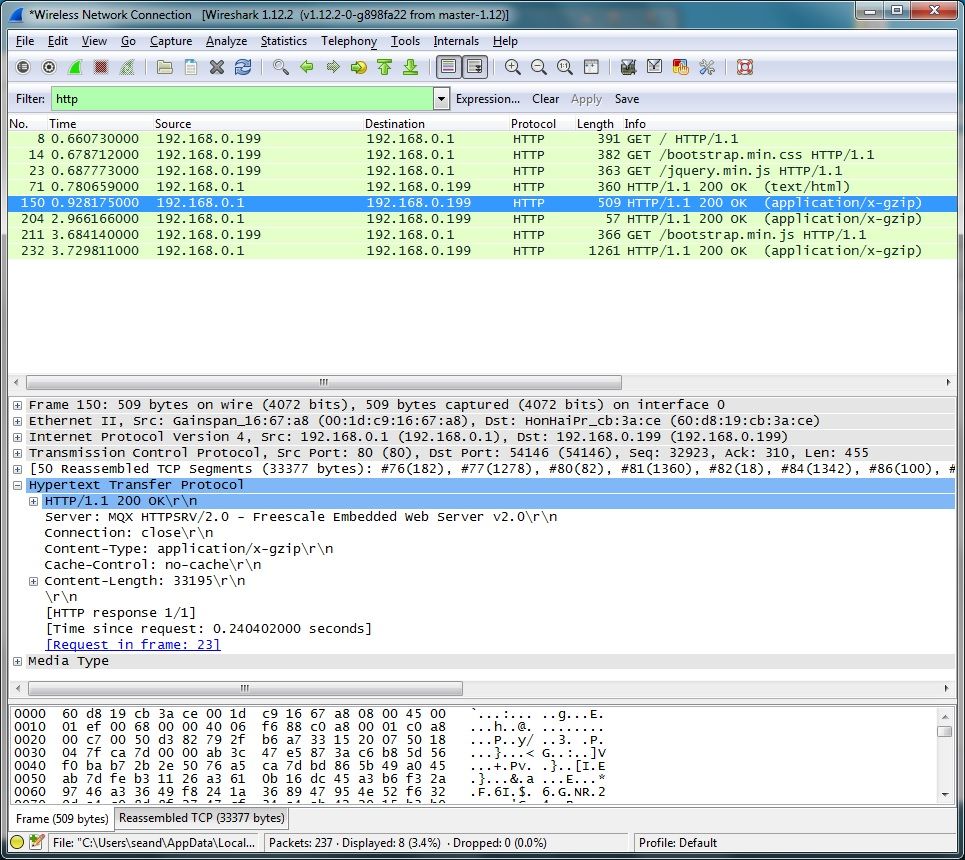Expand the Content-Length 33195 node
Image resolution: width=965 pixels, height=860 pixels.
coord(33,581)
